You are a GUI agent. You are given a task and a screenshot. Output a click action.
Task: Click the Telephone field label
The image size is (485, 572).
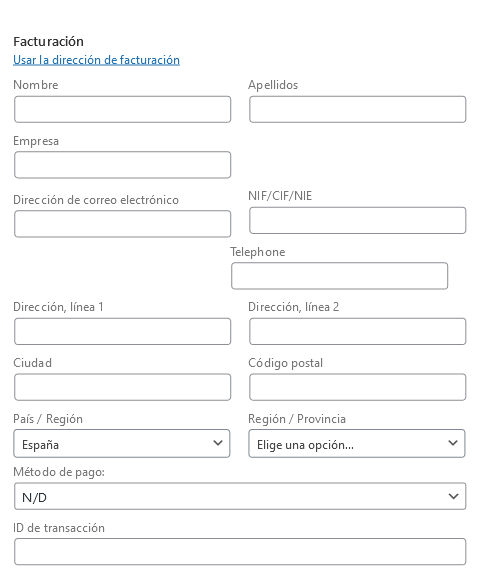tap(257, 252)
